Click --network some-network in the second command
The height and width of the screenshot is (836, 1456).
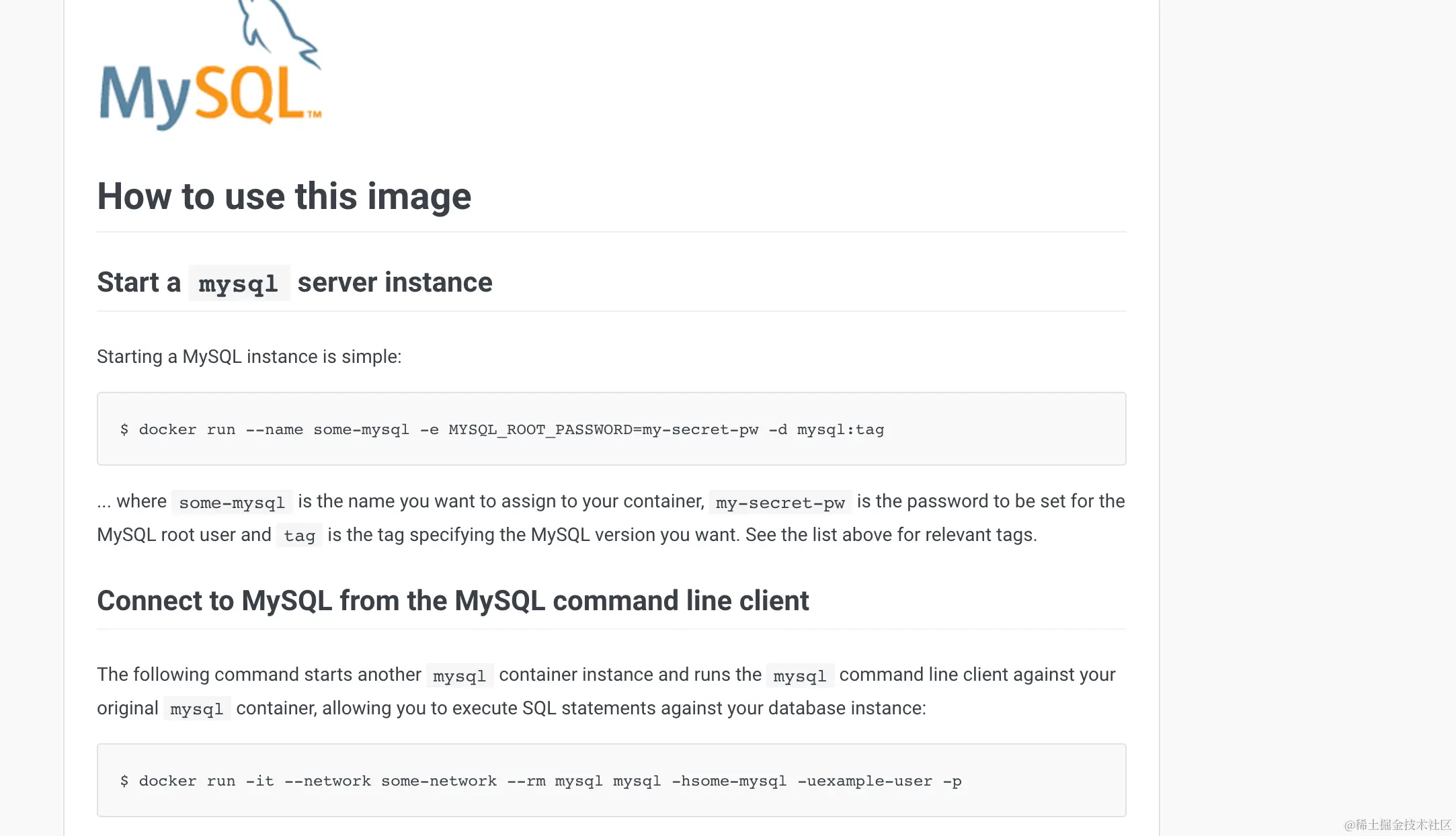[390, 781]
